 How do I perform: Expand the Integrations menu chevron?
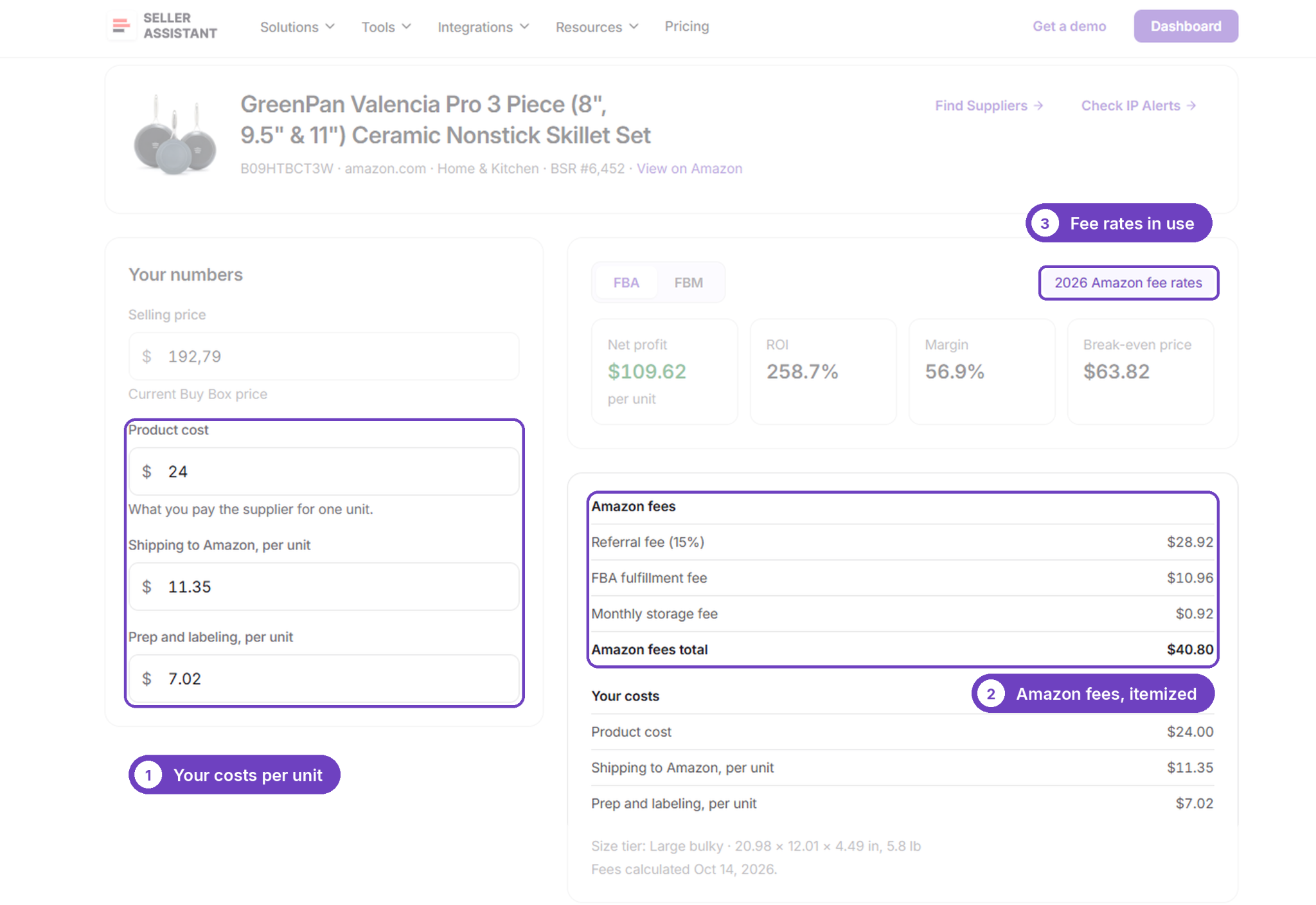pos(524,26)
